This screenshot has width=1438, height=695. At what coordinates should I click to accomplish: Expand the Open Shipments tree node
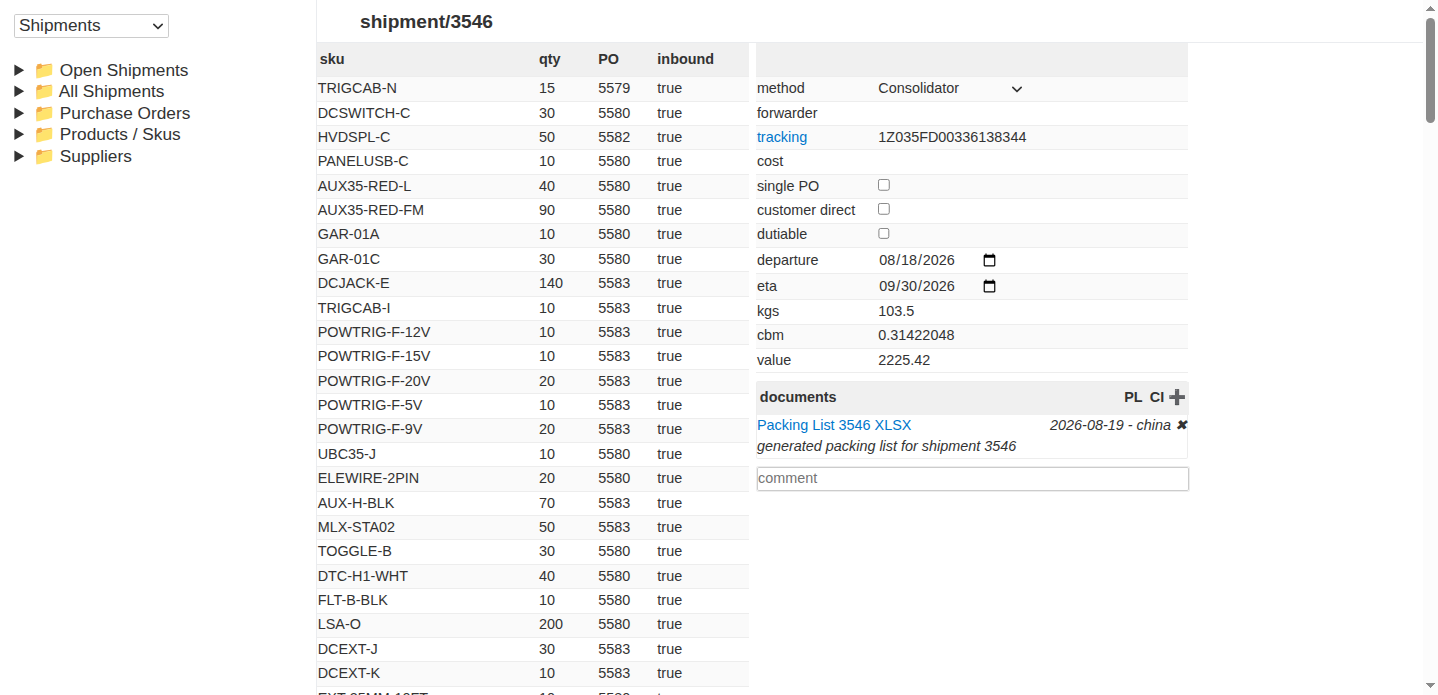[19, 70]
